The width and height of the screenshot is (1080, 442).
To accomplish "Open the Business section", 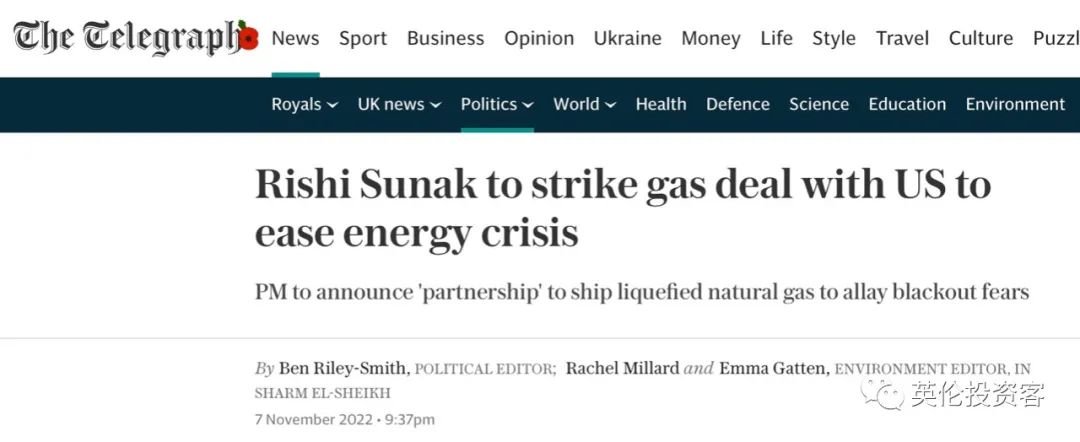I will [x=446, y=38].
